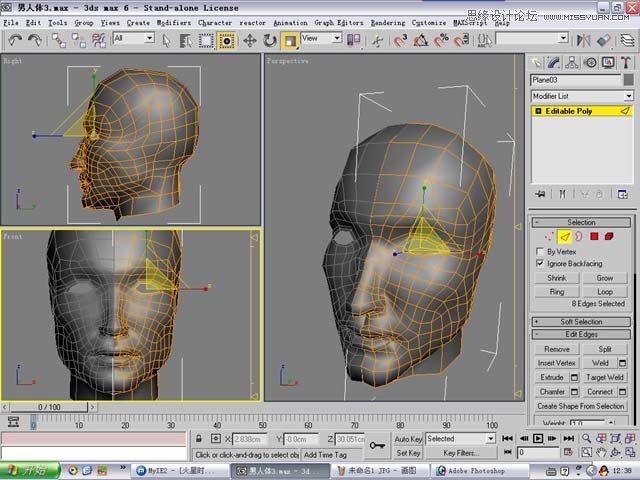Select the Unlink Selection tool

(x=78, y=40)
